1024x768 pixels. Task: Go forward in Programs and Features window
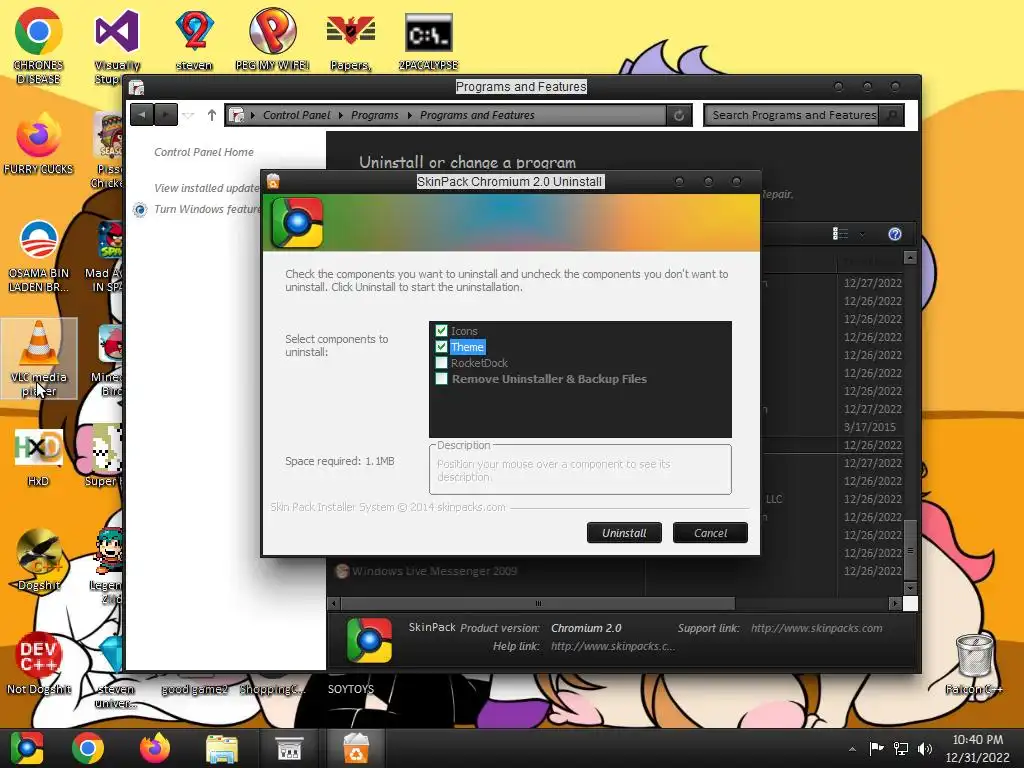coord(166,115)
